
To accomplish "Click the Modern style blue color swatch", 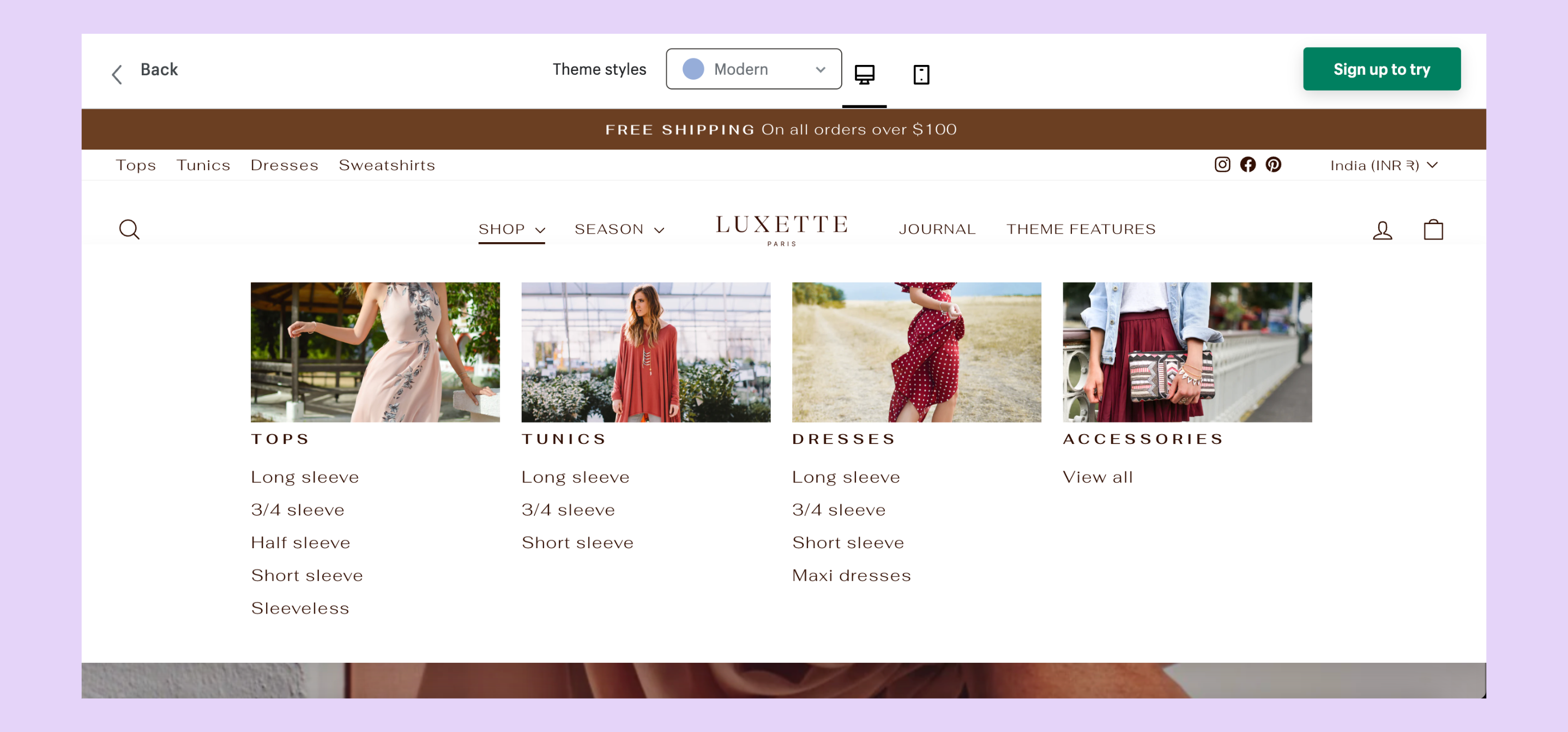I will (x=693, y=69).
